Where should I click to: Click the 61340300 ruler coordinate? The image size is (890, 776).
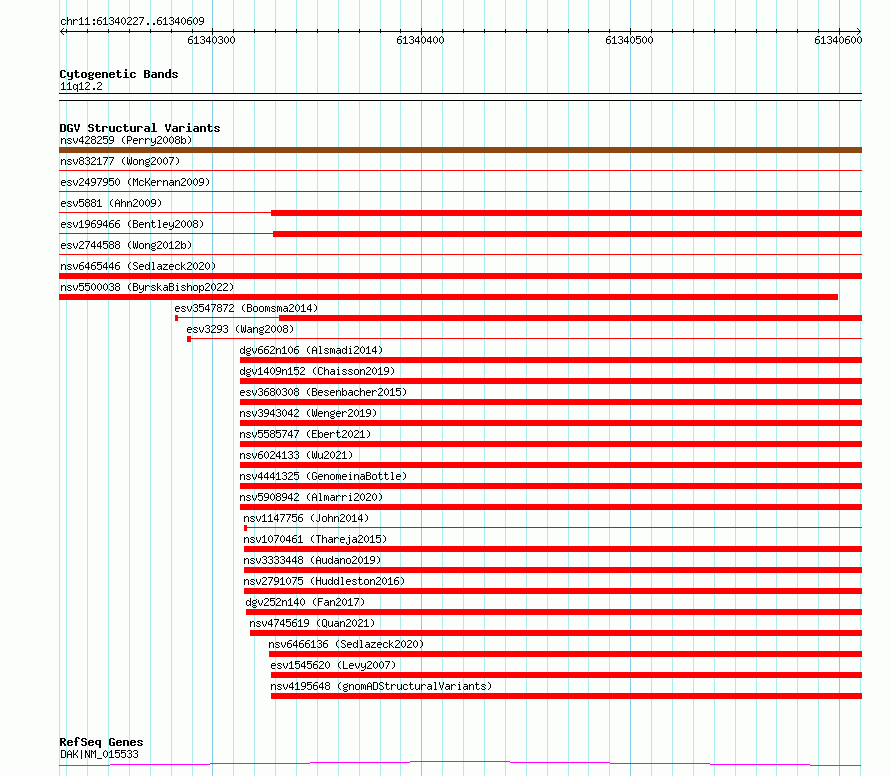211,40
